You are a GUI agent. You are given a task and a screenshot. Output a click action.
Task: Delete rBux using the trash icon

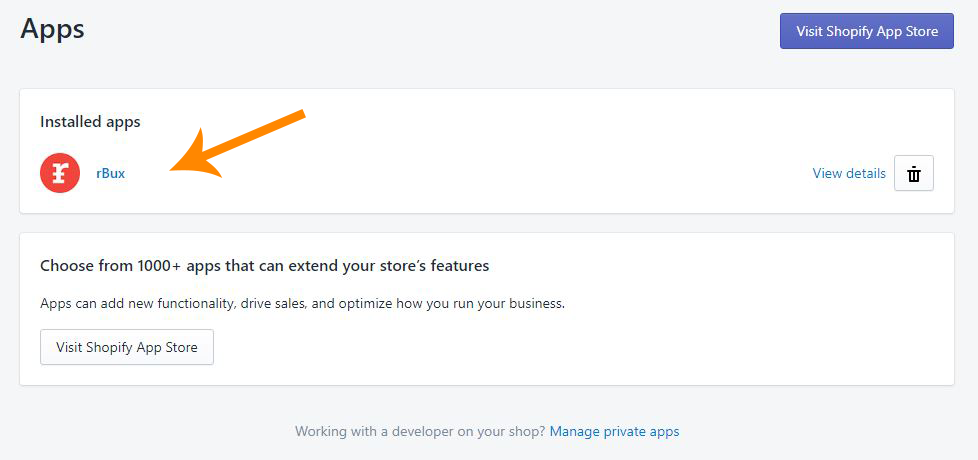[914, 173]
